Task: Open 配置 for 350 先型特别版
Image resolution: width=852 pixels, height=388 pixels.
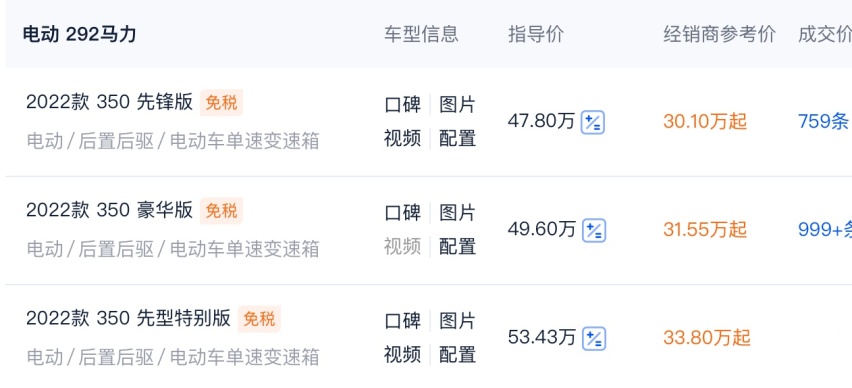Action: [x=458, y=355]
